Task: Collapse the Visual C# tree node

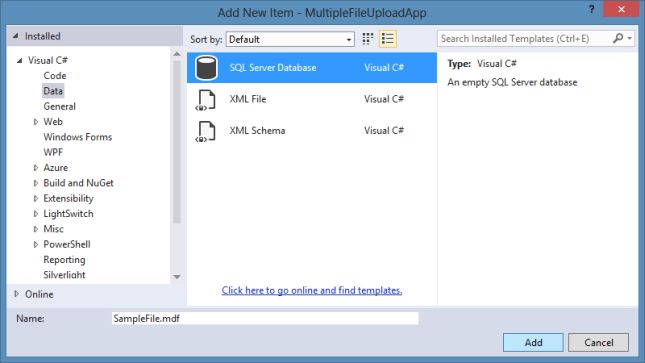Action: point(19,60)
